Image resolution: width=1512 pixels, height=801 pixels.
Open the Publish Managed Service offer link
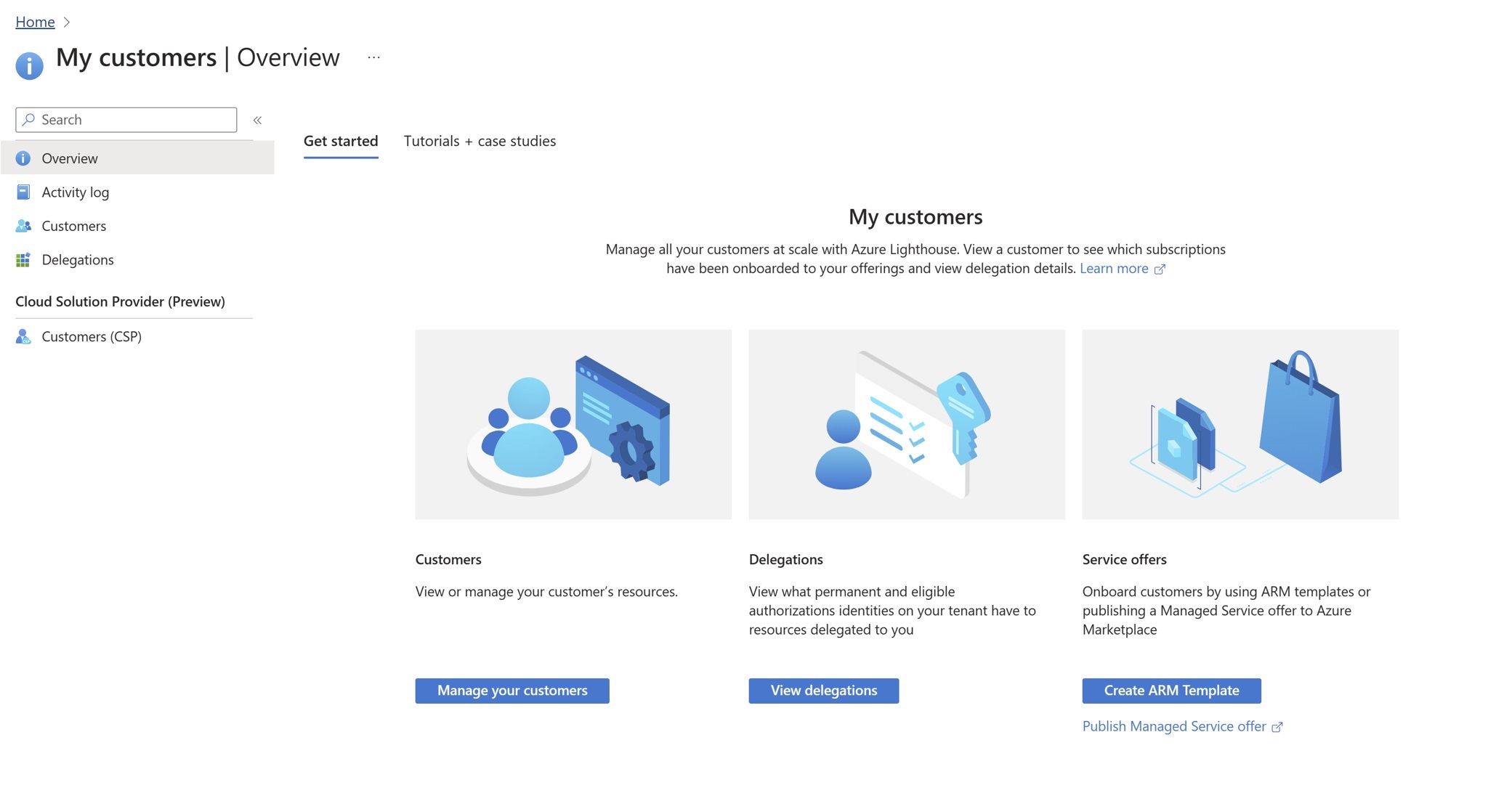(1173, 726)
